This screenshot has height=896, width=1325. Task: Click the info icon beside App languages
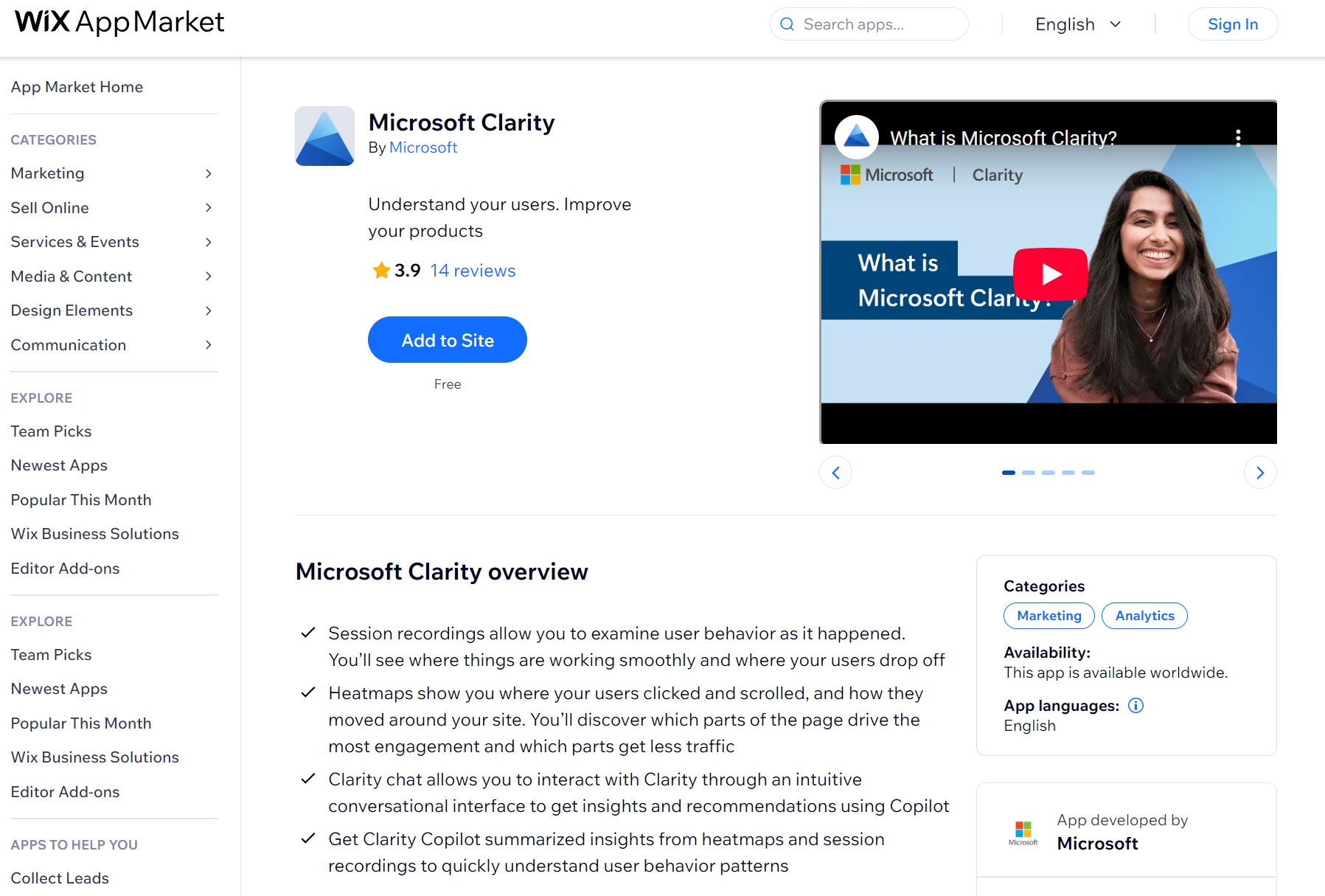[1136, 706]
